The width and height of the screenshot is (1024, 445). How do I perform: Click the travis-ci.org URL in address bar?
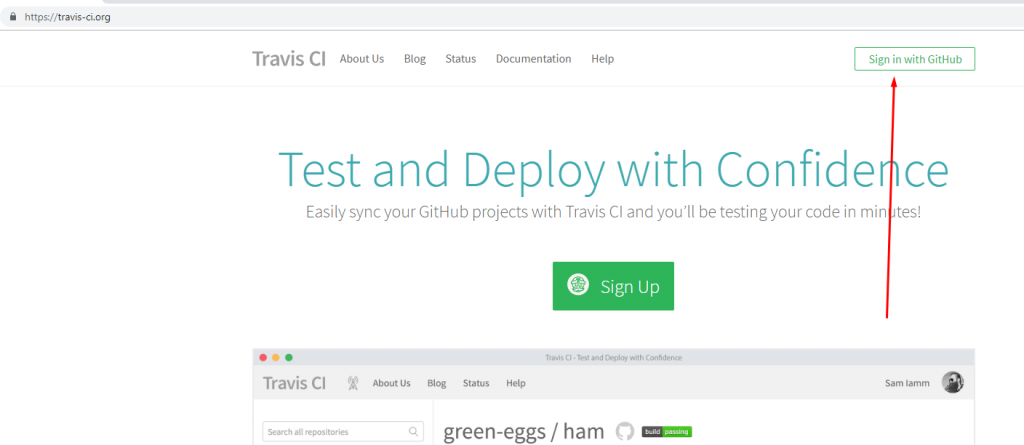tap(67, 17)
